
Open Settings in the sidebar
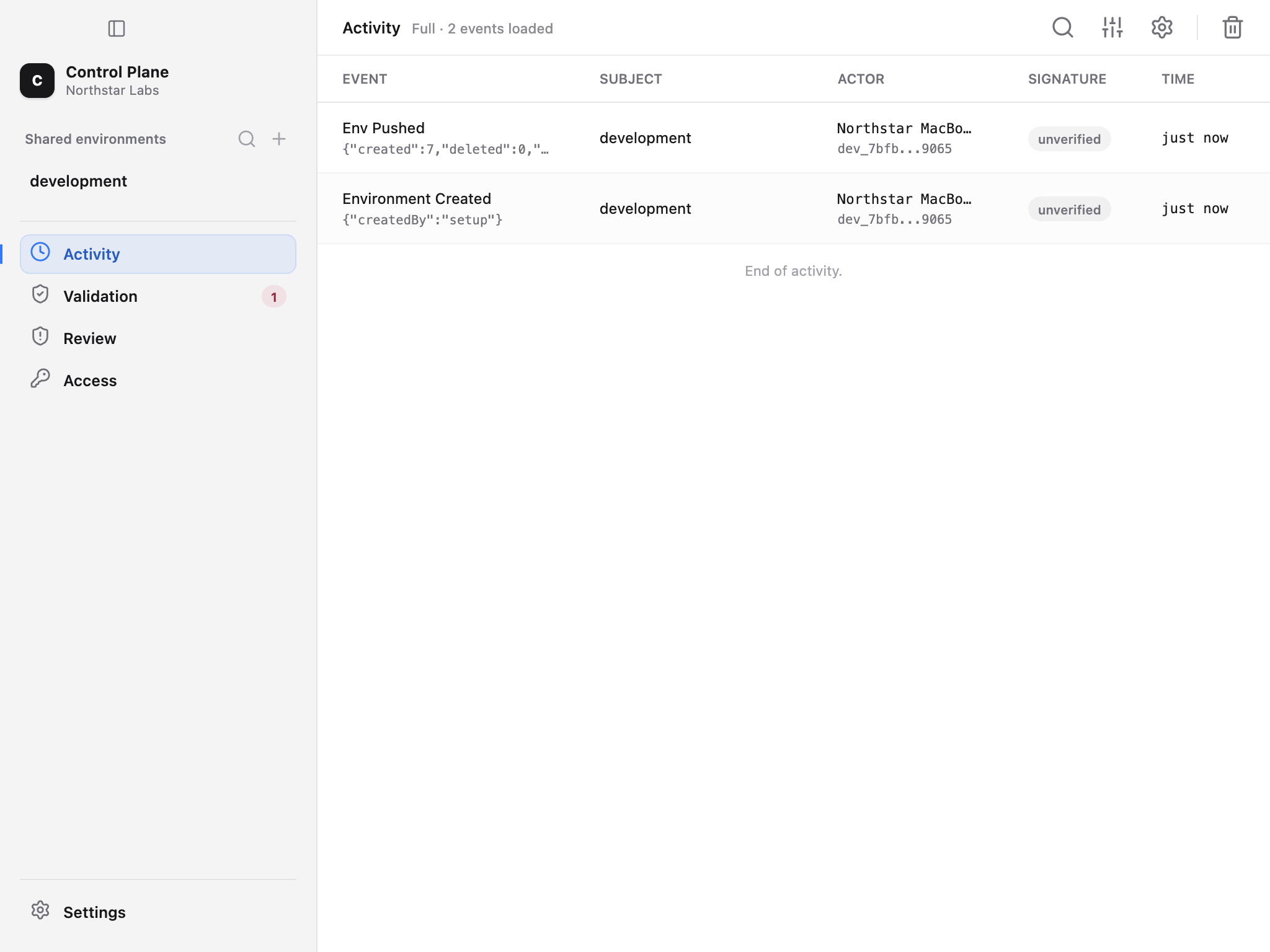click(x=158, y=912)
